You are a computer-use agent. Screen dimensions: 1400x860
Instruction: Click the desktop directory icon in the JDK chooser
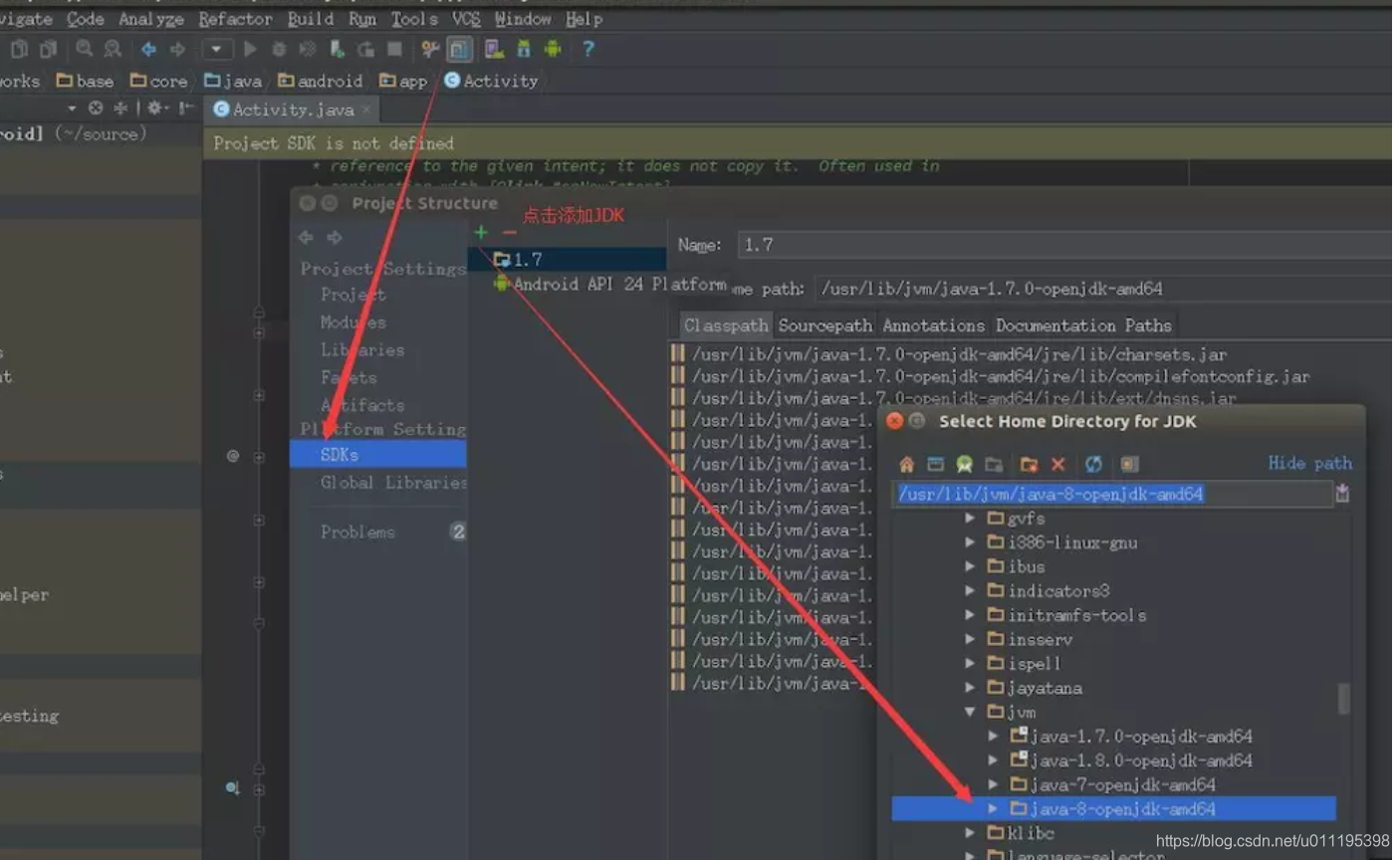tap(935, 464)
